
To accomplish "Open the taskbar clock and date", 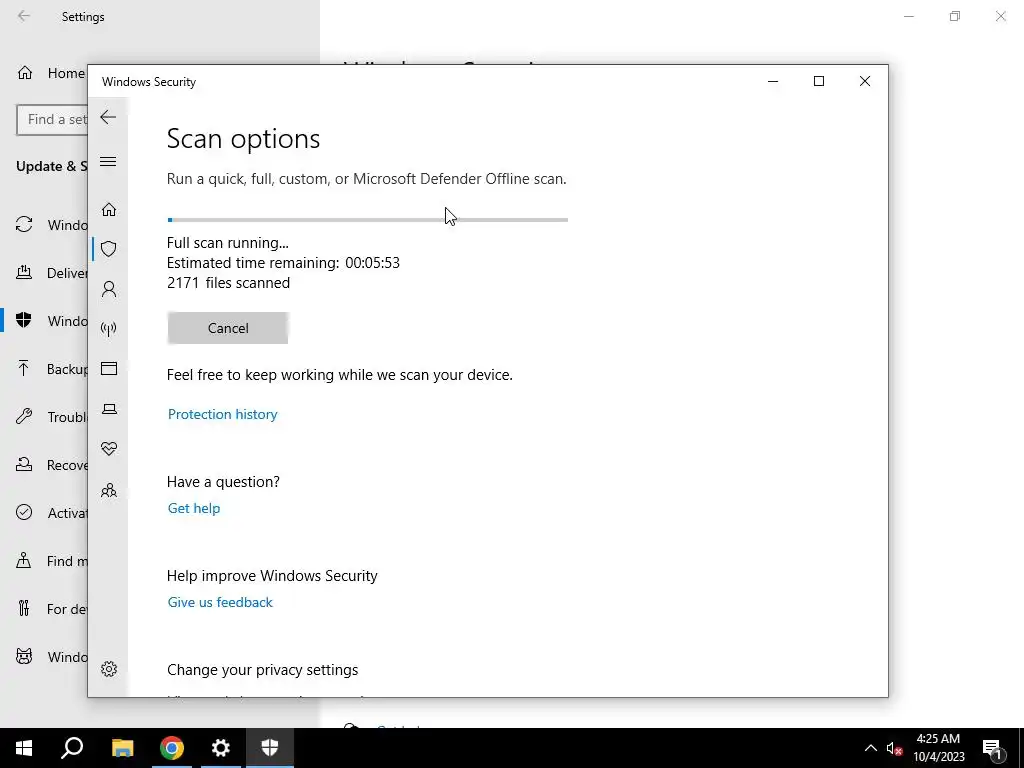I will click(x=938, y=748).
